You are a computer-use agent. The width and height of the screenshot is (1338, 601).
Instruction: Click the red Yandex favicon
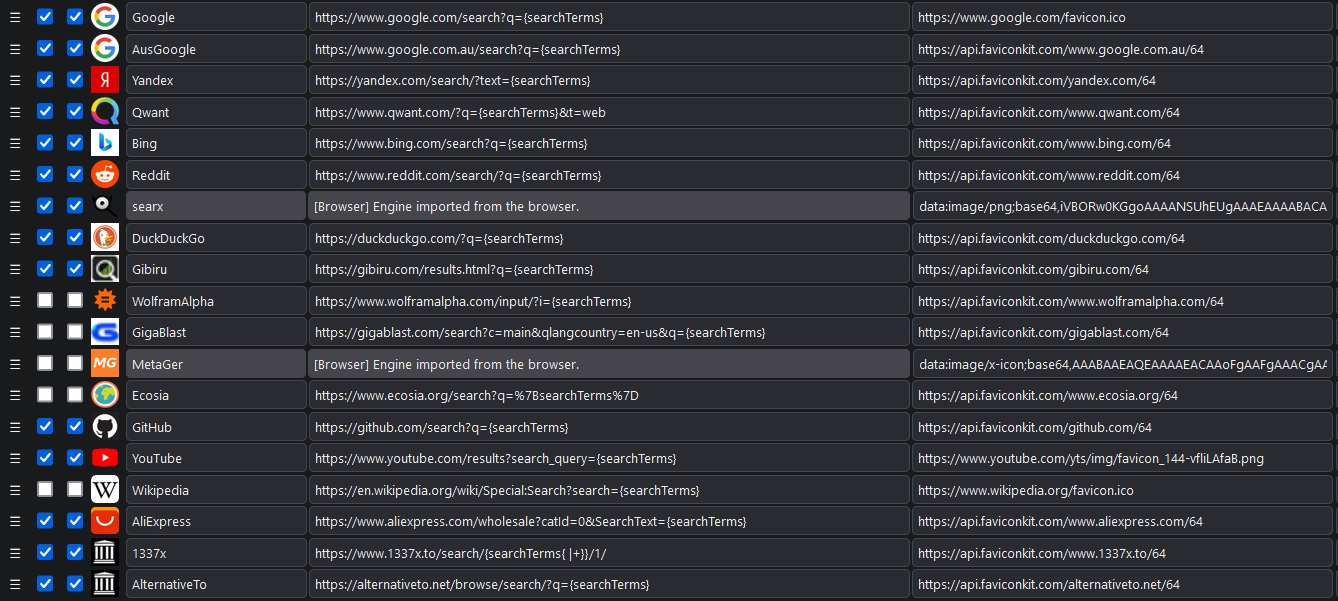(x=105, y=80)
